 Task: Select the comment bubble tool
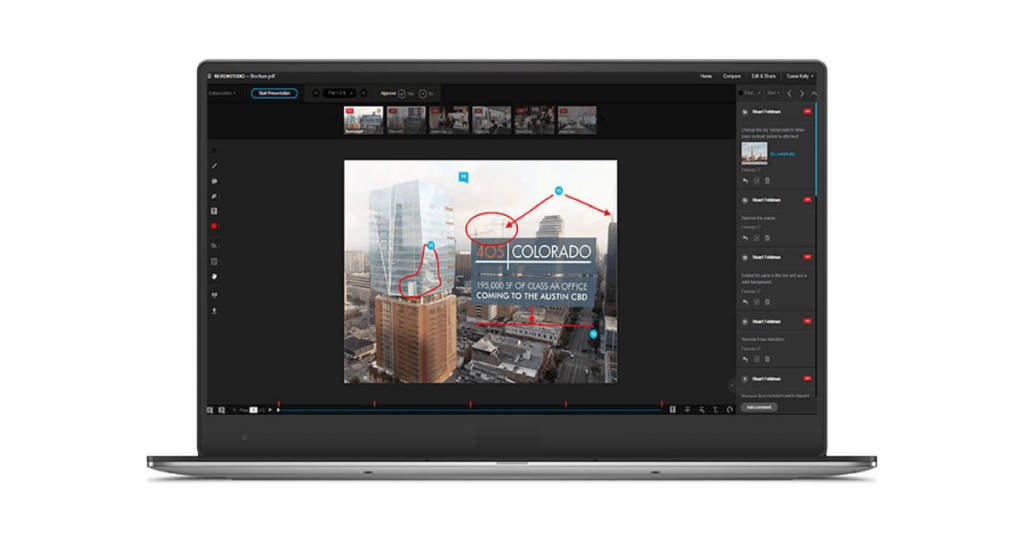click(x=214, y=181)
